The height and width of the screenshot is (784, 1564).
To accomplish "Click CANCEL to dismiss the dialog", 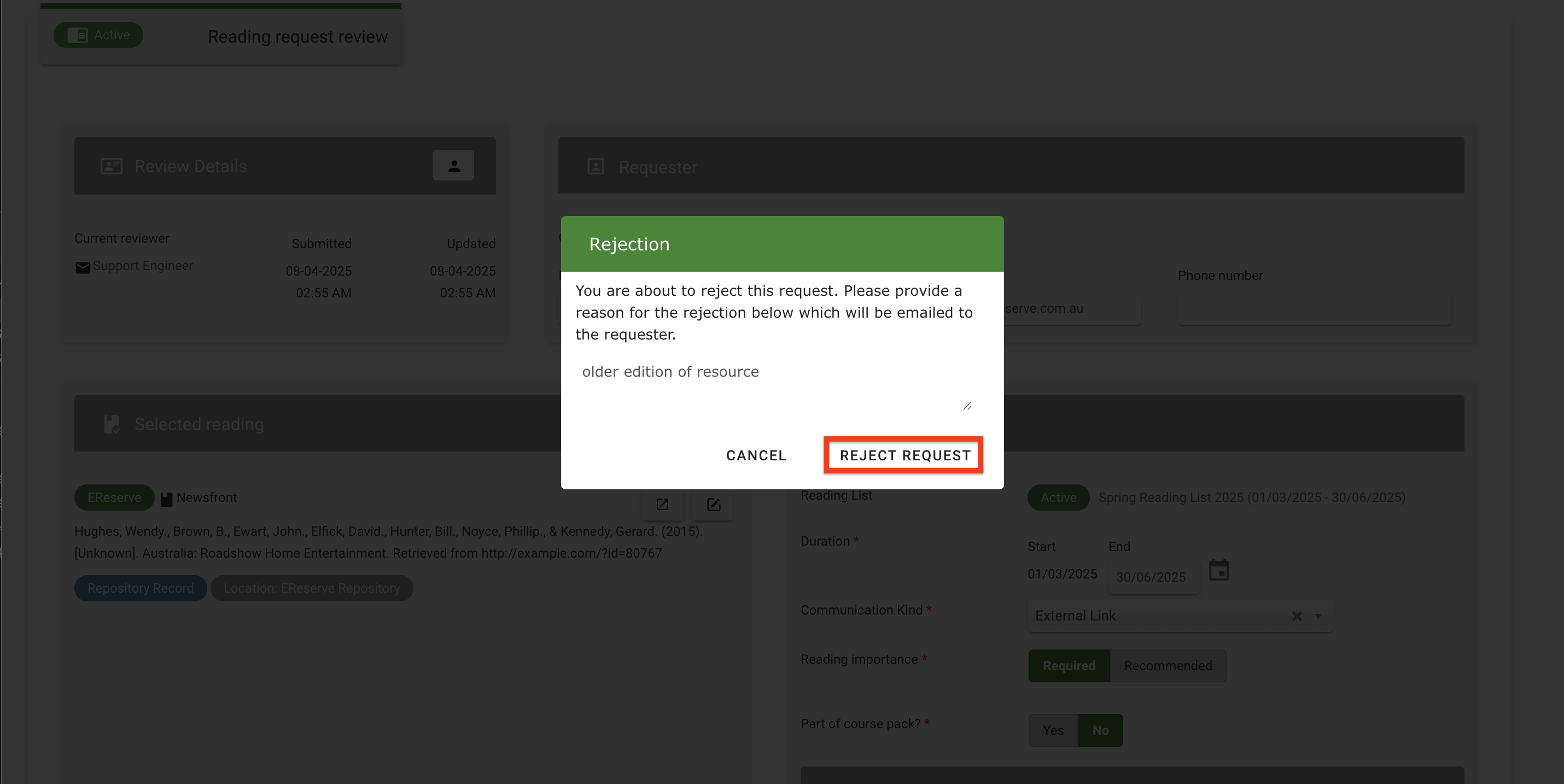I will click(x=755, y=455).
